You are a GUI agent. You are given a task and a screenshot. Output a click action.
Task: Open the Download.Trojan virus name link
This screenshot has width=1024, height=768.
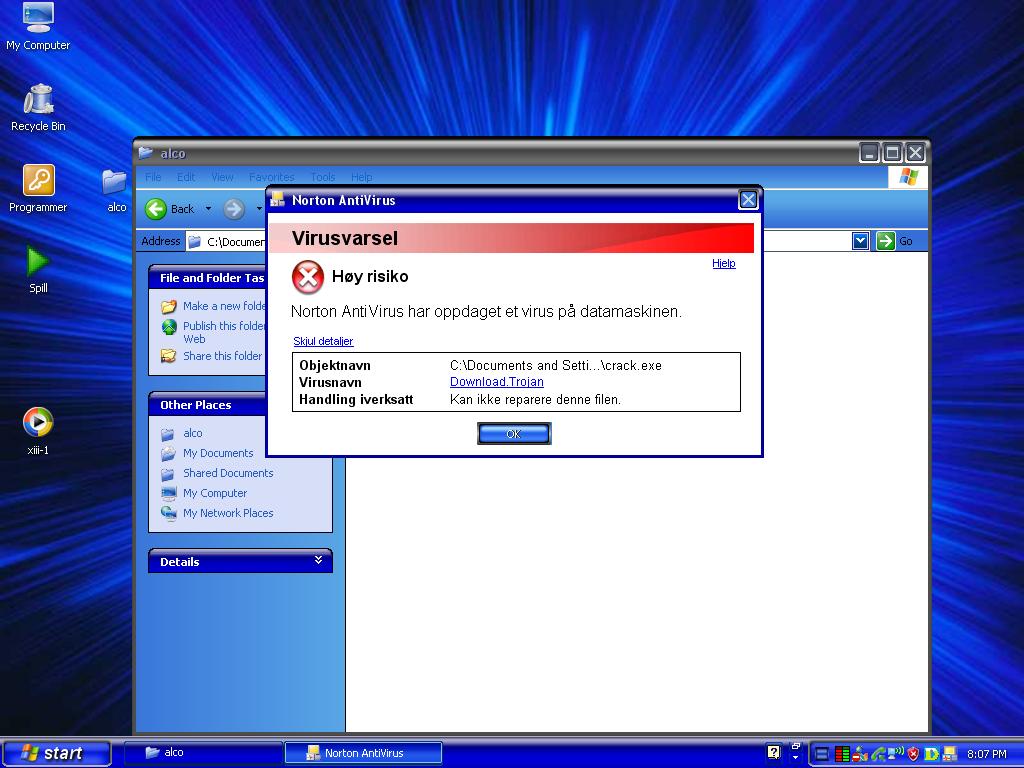click(496, 382)
